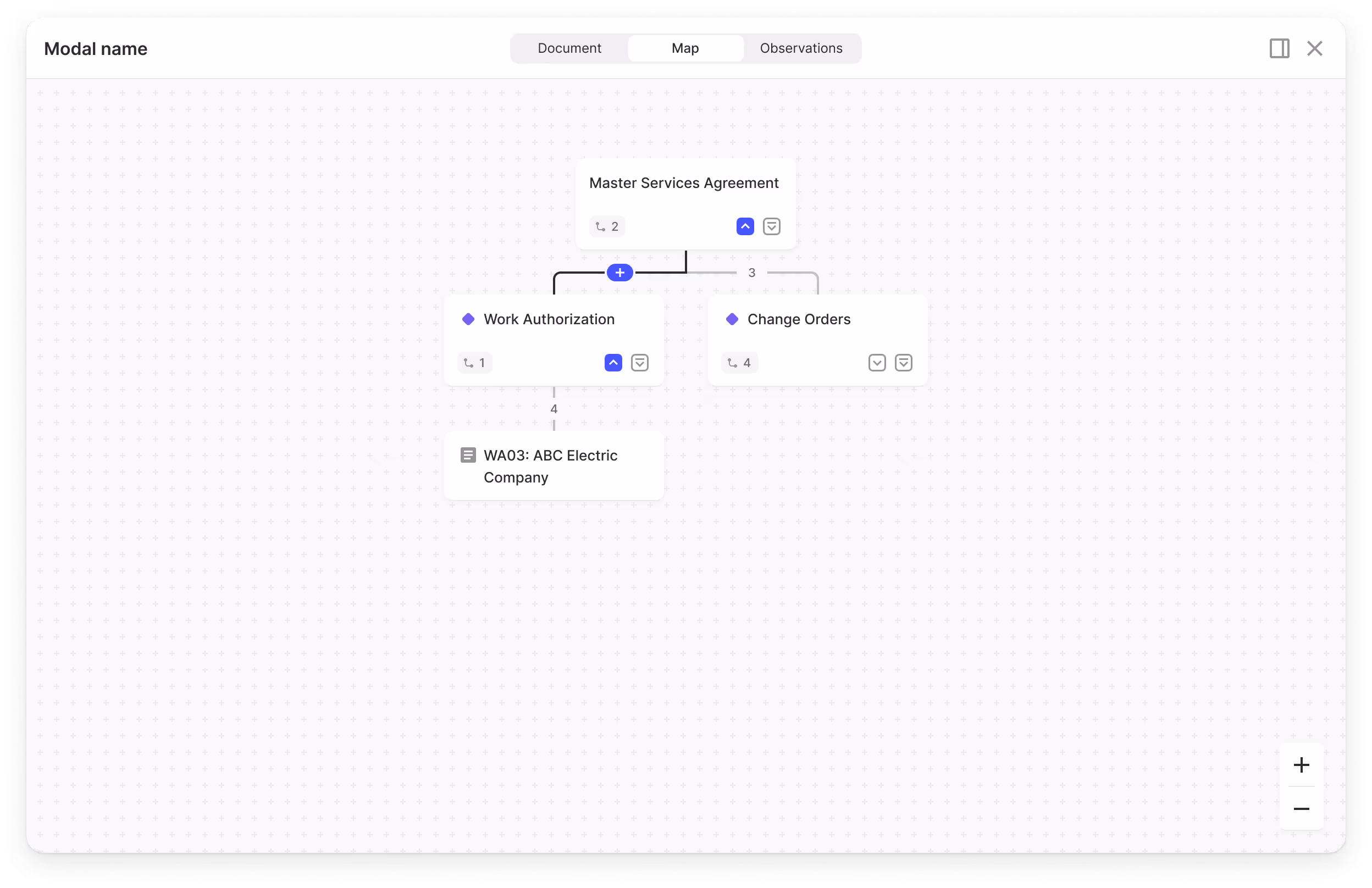
Task: Close the modal with the X button
Action: (1314, 48)
